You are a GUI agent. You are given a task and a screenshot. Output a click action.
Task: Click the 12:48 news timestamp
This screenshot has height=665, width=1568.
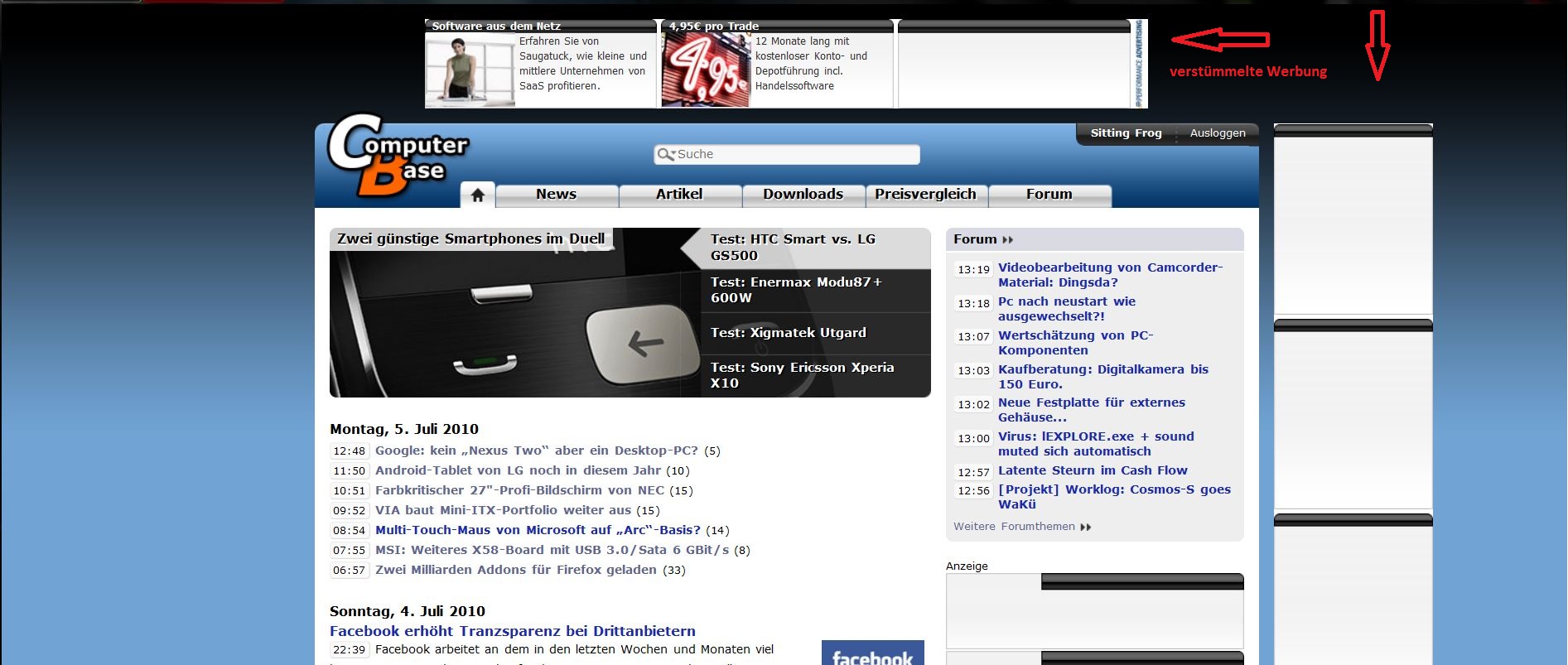click(x=350, y=451)
